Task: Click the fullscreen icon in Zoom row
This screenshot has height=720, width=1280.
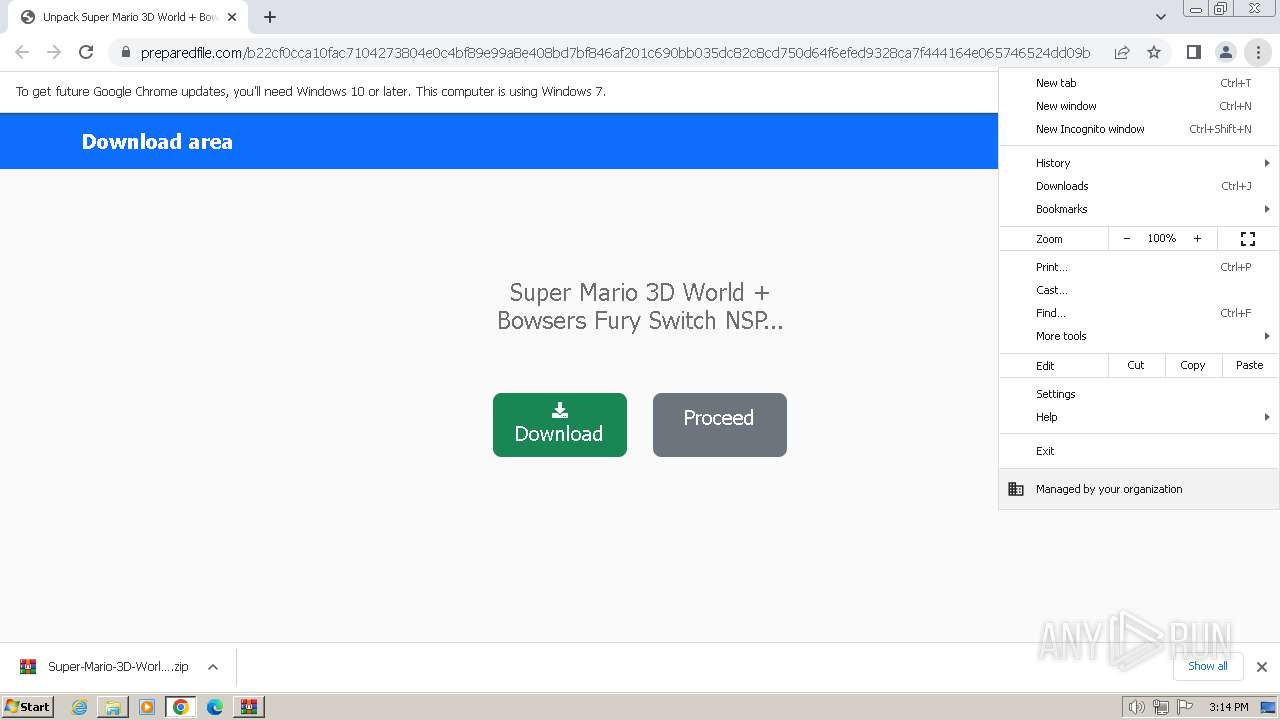Action: 1248,239
